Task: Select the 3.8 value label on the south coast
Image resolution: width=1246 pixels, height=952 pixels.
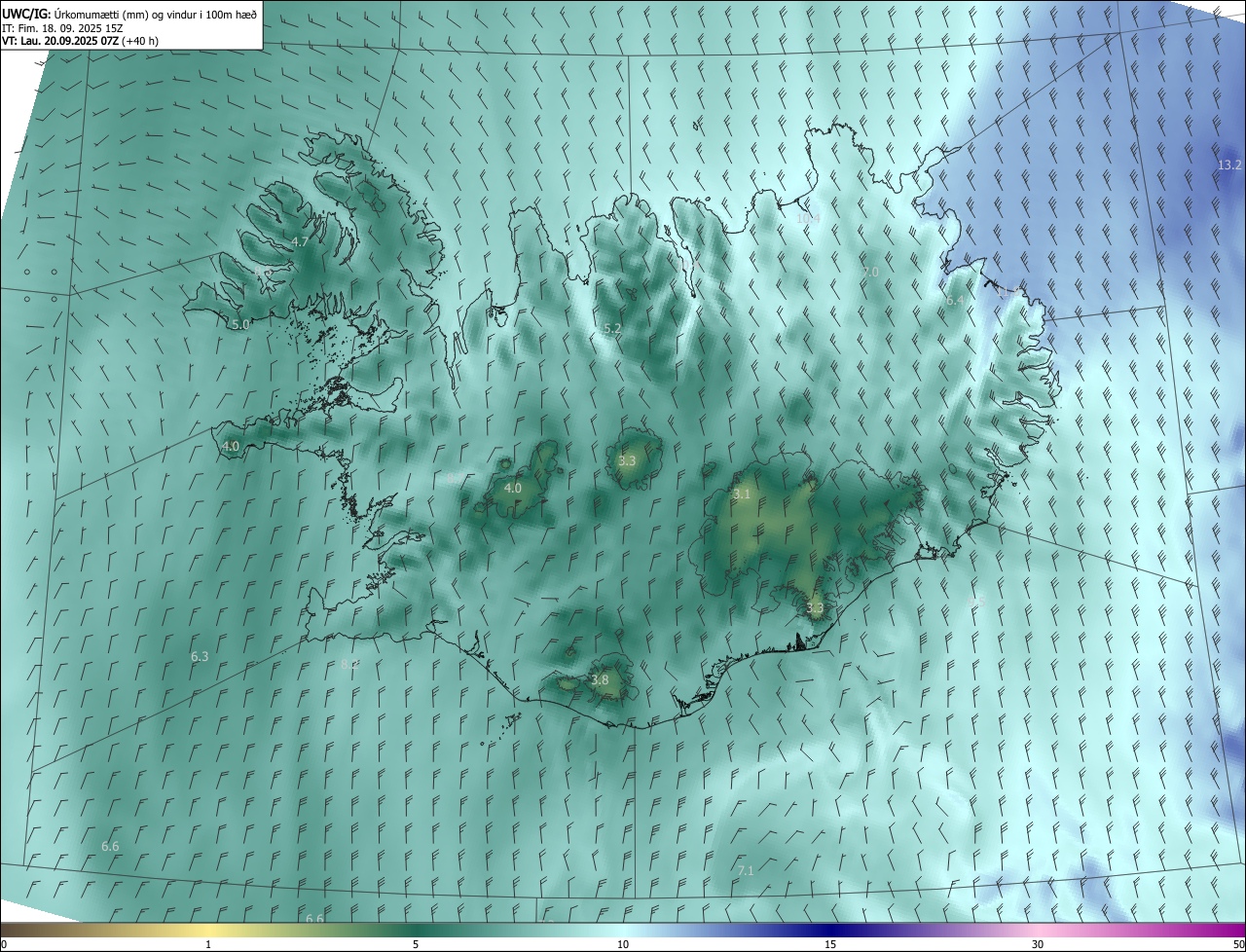Action: [x=600, y=680]
